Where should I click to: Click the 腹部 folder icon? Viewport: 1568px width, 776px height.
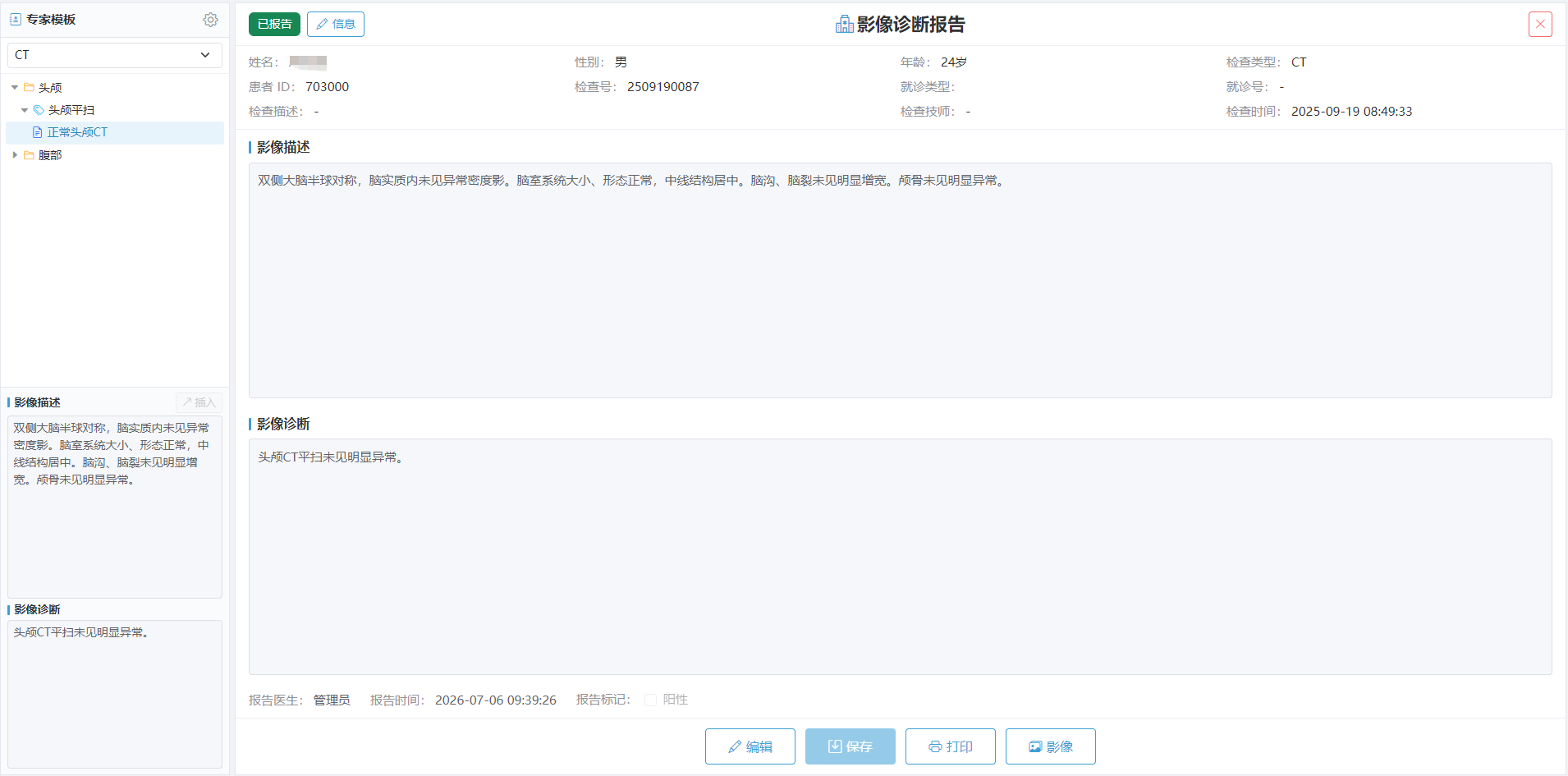coord(29,155)
